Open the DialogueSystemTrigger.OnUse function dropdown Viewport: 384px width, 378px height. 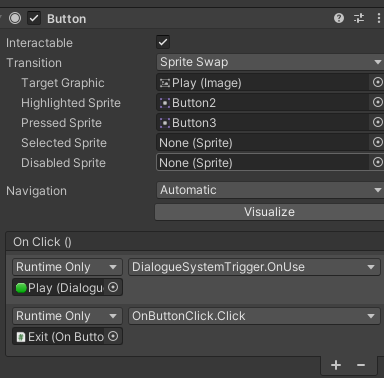pyautogui.click(x=254, y=267)
